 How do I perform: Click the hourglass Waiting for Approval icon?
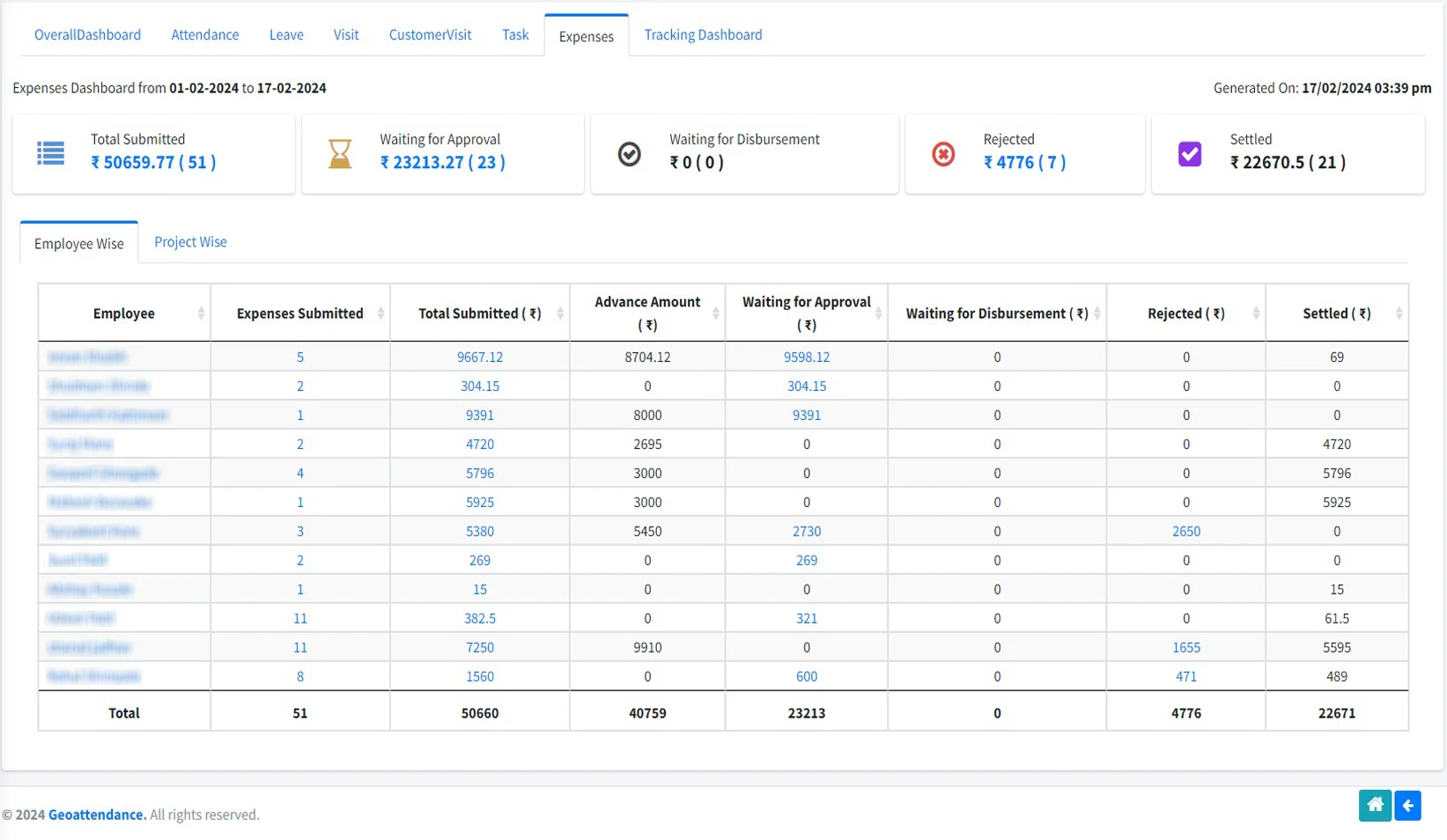point(340,154)
